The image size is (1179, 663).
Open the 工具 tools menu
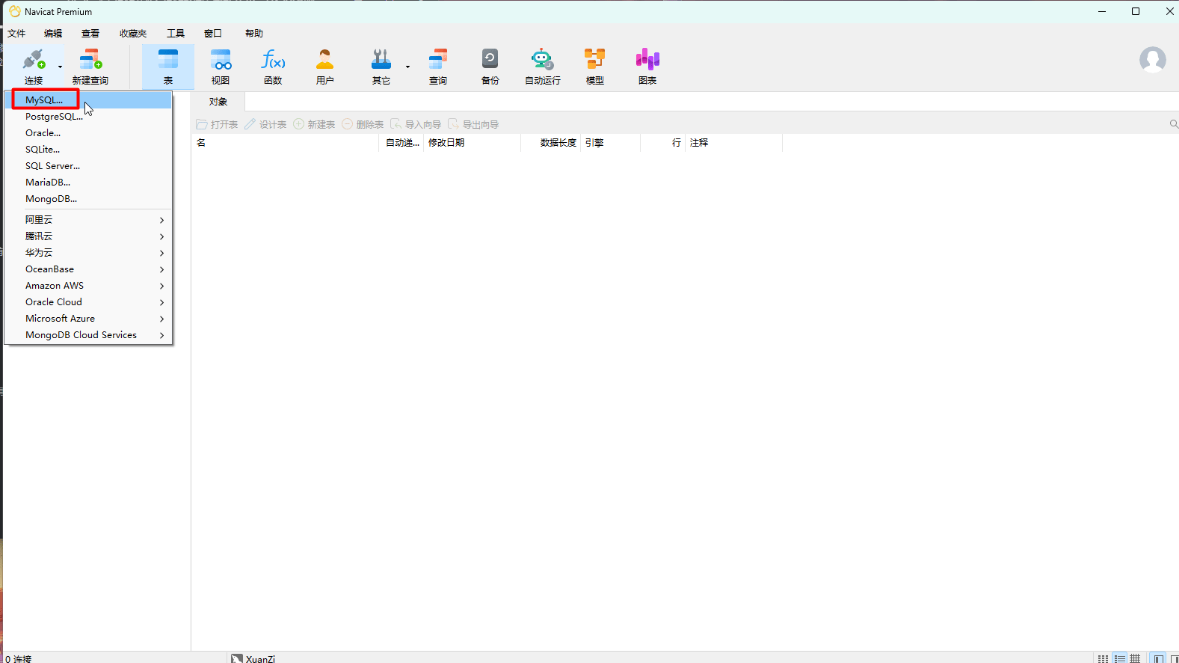pos(175,33)
